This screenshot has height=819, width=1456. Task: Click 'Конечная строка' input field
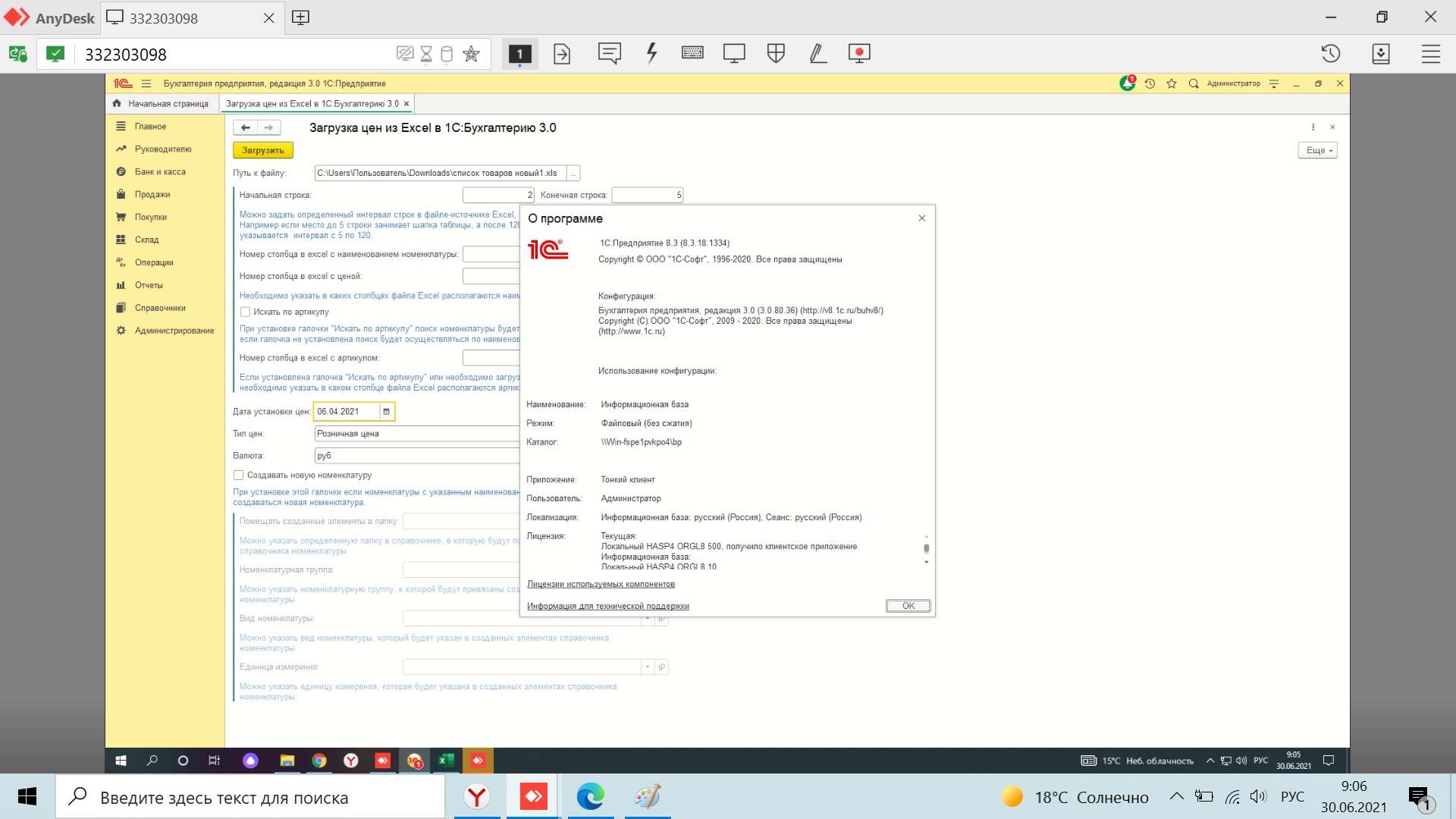(647, 196)
